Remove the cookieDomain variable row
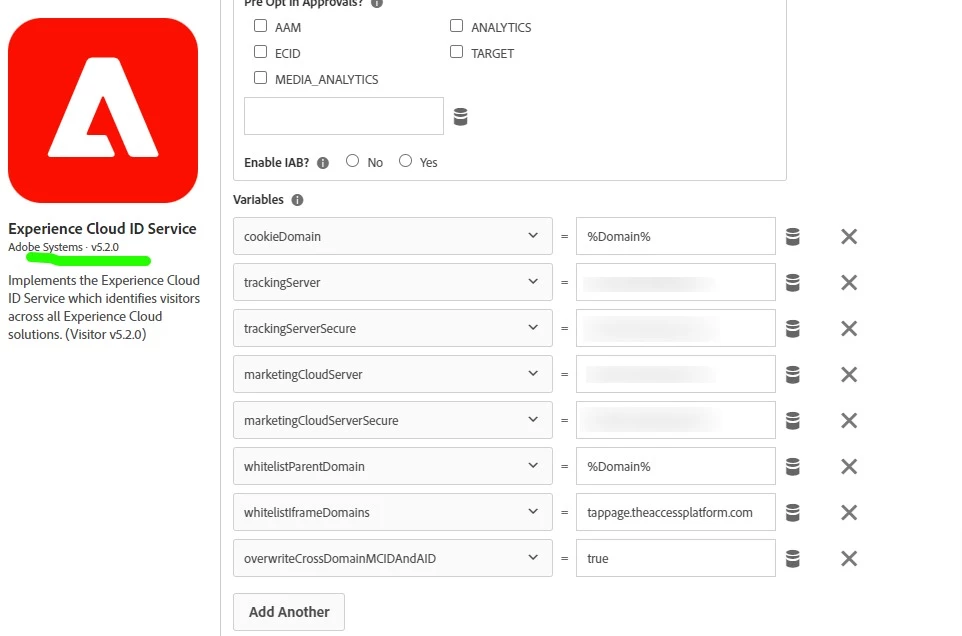 pyautogui.click(x=849, y=237)
